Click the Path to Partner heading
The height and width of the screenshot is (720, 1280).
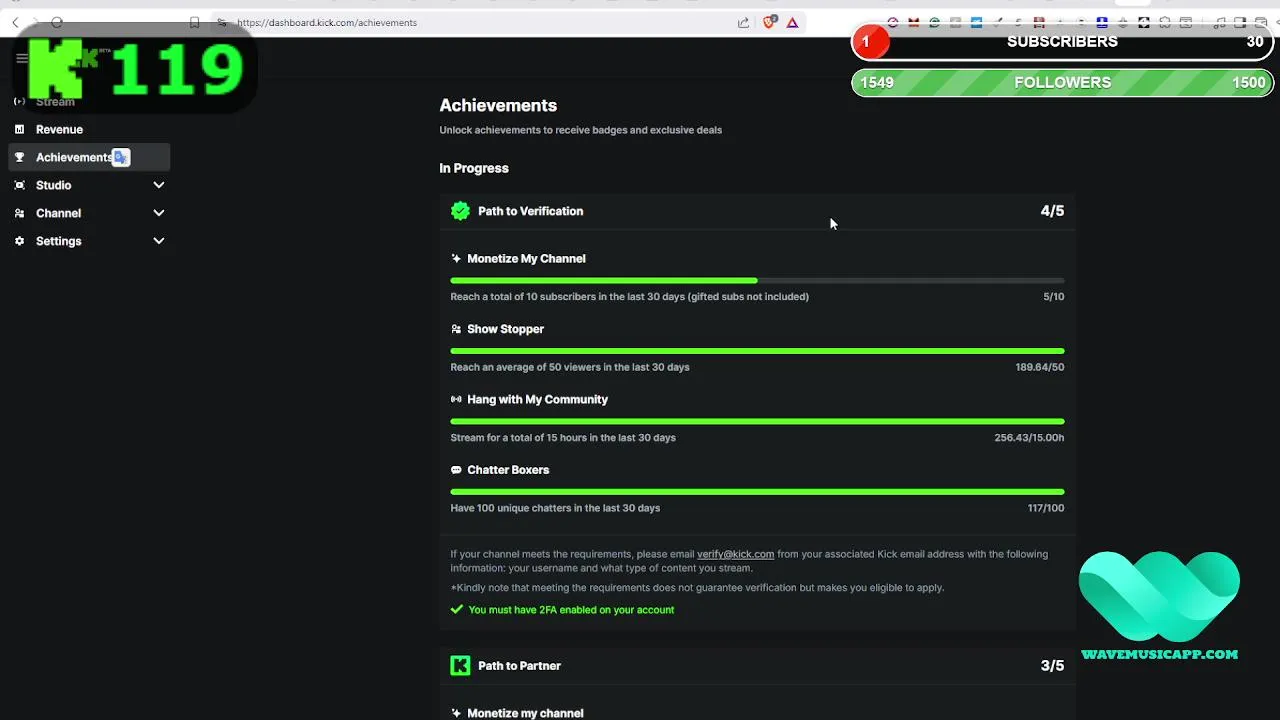[x=519, y=666]
